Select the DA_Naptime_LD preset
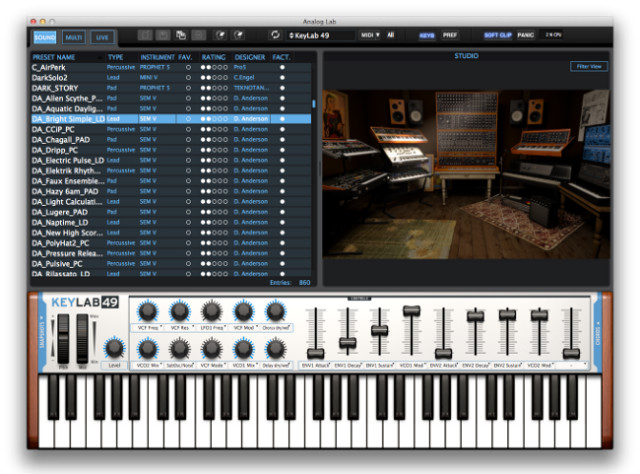Viewport: 640px width, 474px height. click(x=171, y=223)
